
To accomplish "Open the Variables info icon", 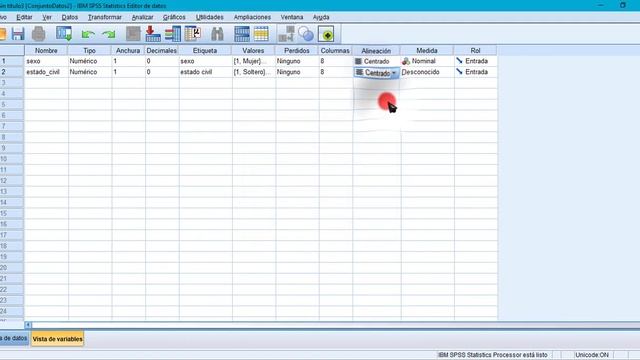I will click(x=173, y=34).
